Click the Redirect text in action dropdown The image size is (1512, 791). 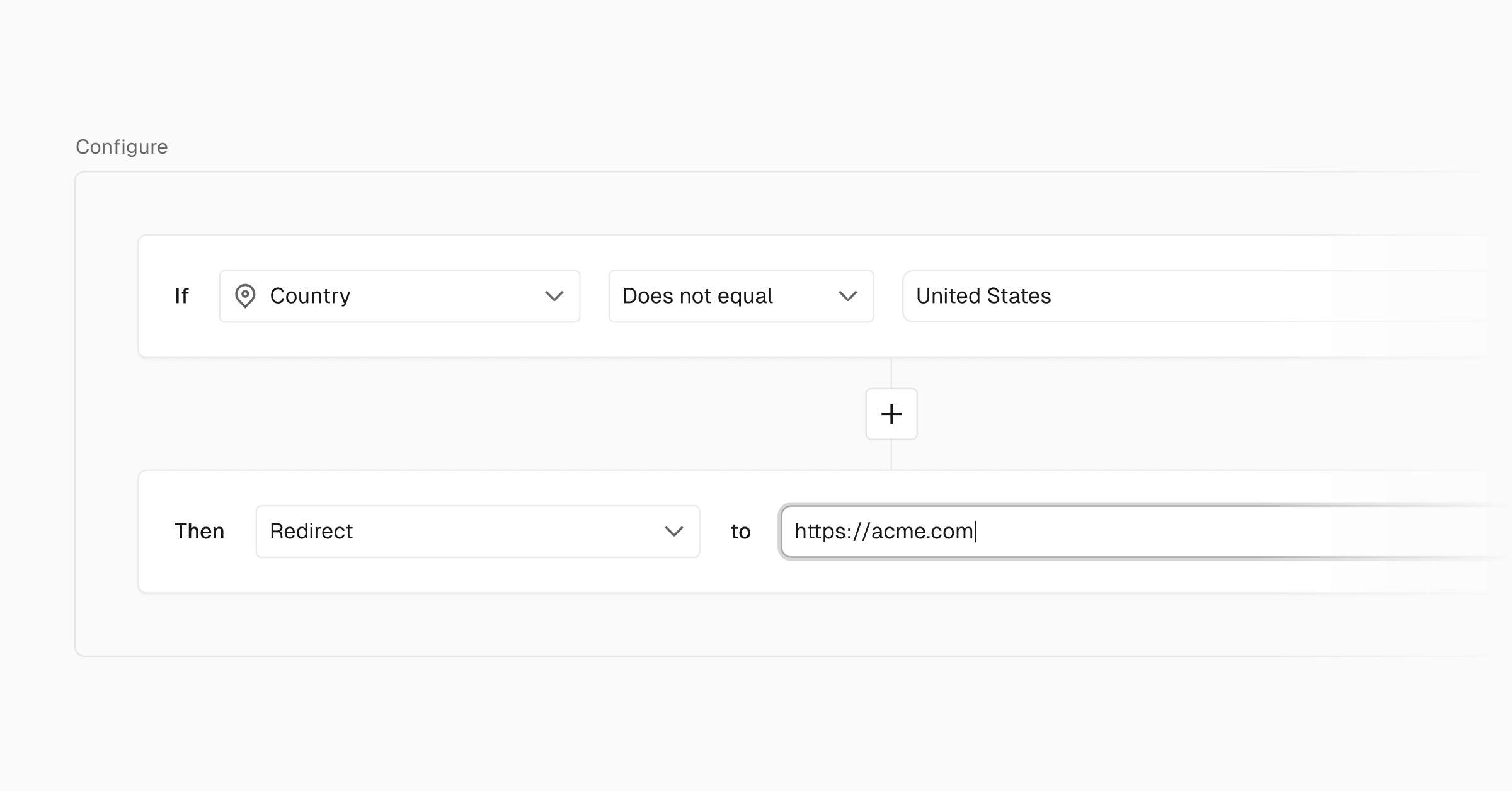tap(311, 532)
